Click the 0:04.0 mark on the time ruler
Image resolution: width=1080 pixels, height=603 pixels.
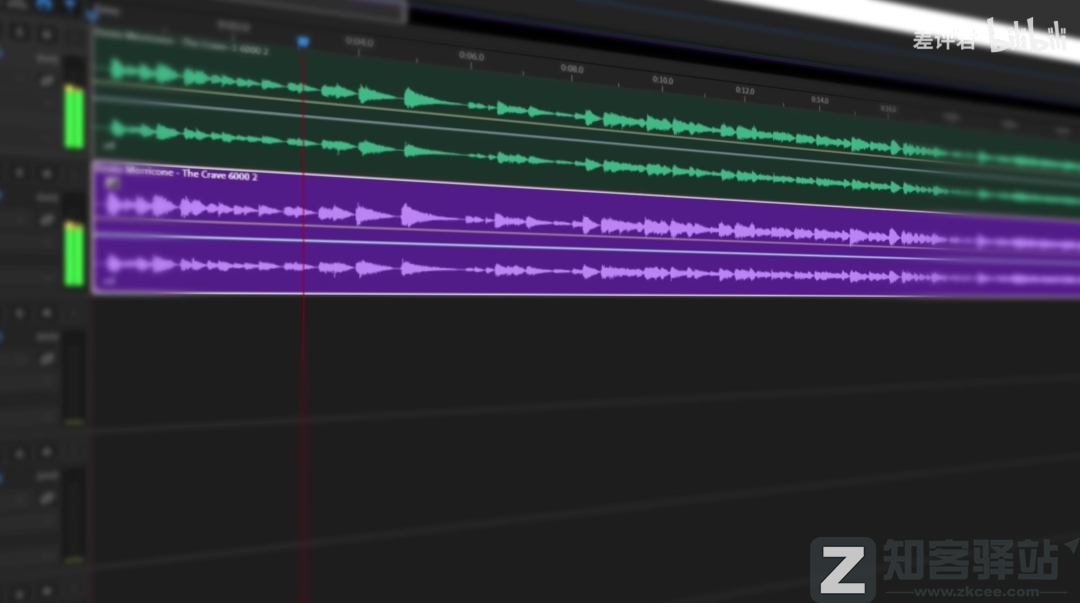pos(359,42)
